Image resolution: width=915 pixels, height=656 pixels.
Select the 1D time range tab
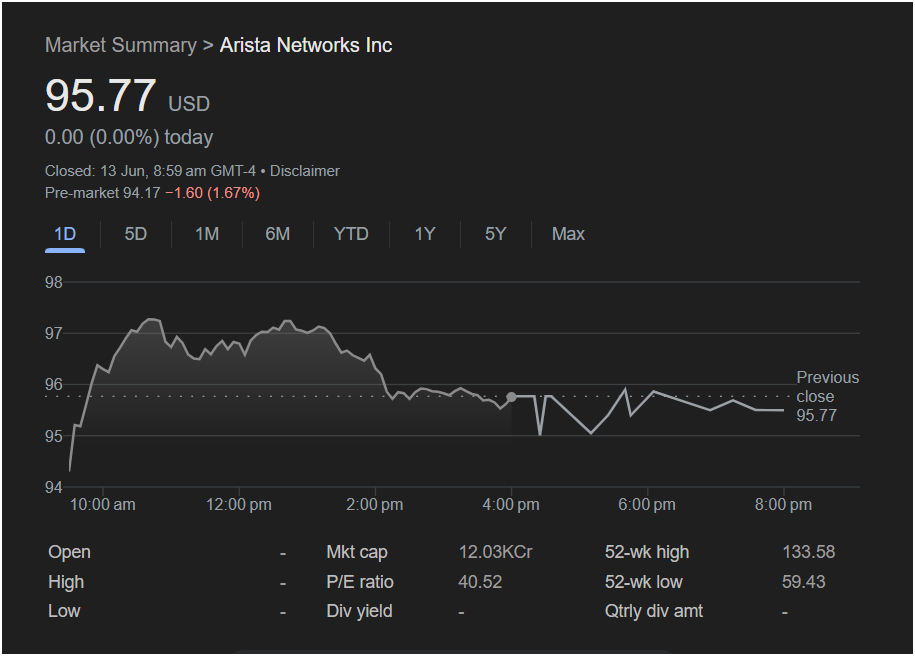pos(65,235)
